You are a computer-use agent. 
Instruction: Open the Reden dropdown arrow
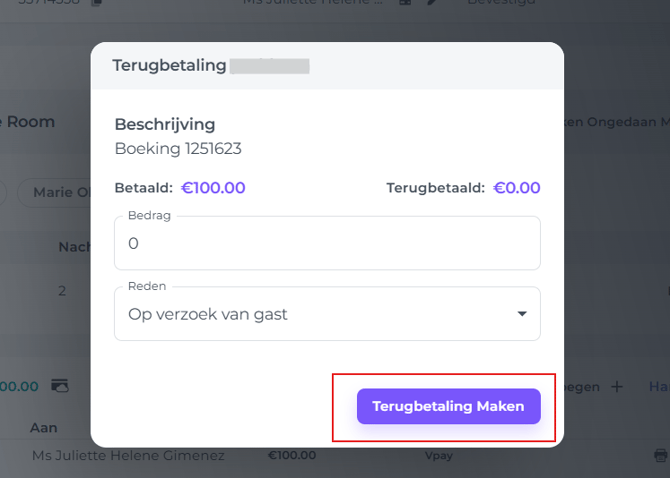[521, 314]
